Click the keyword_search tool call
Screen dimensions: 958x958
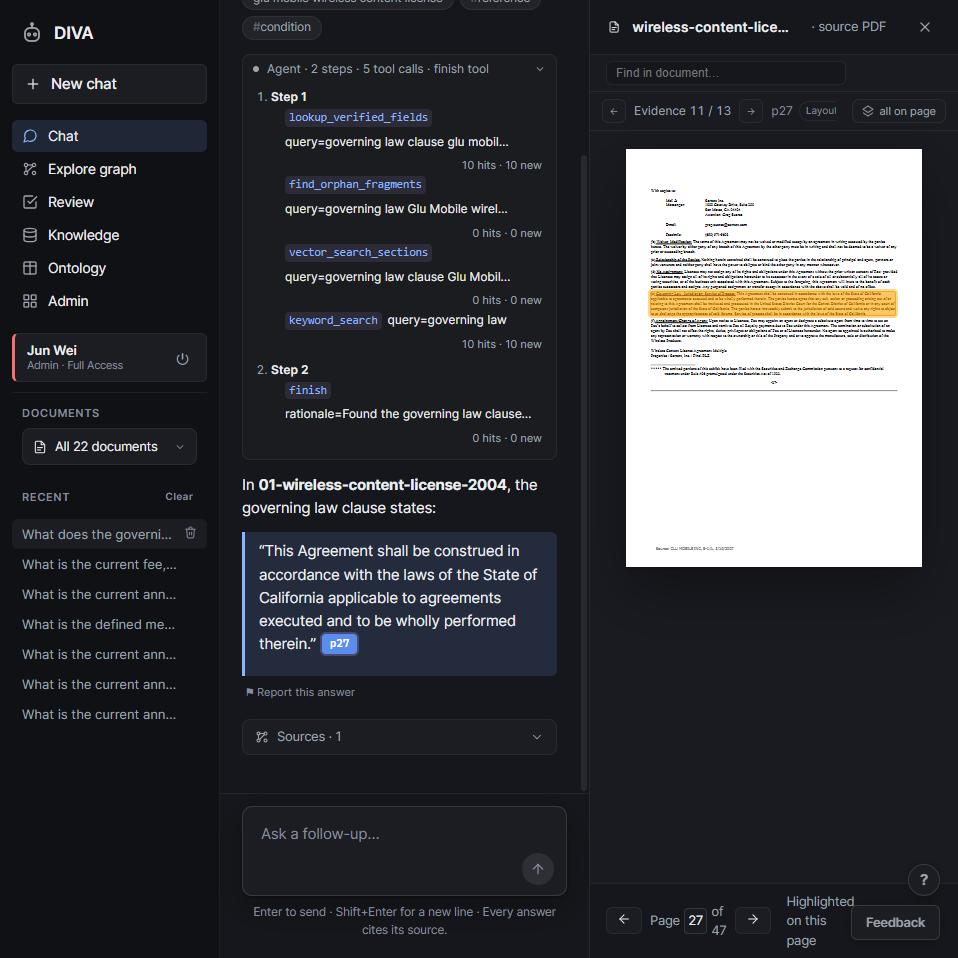(333, 320)
